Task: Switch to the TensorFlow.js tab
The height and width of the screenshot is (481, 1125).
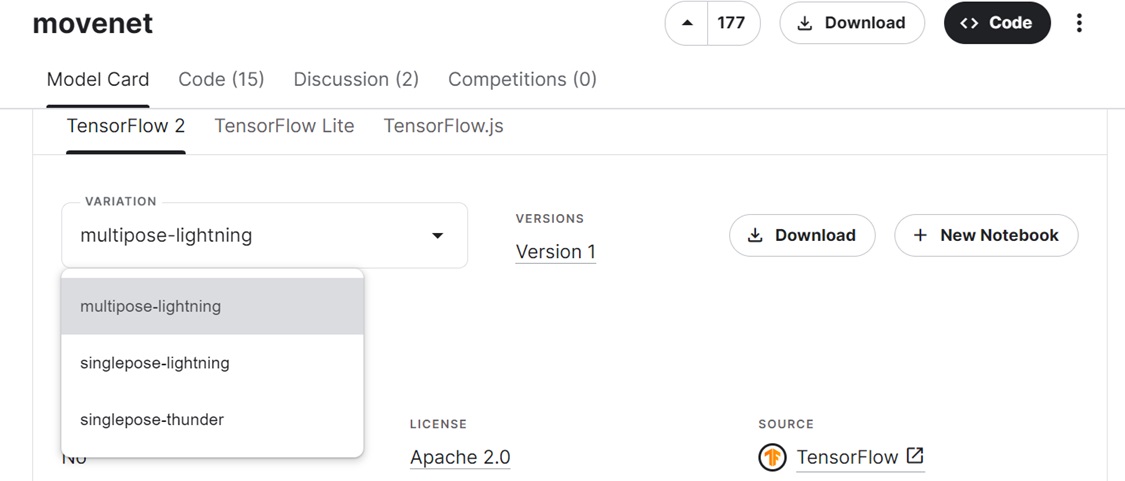Action: point(443,126)
